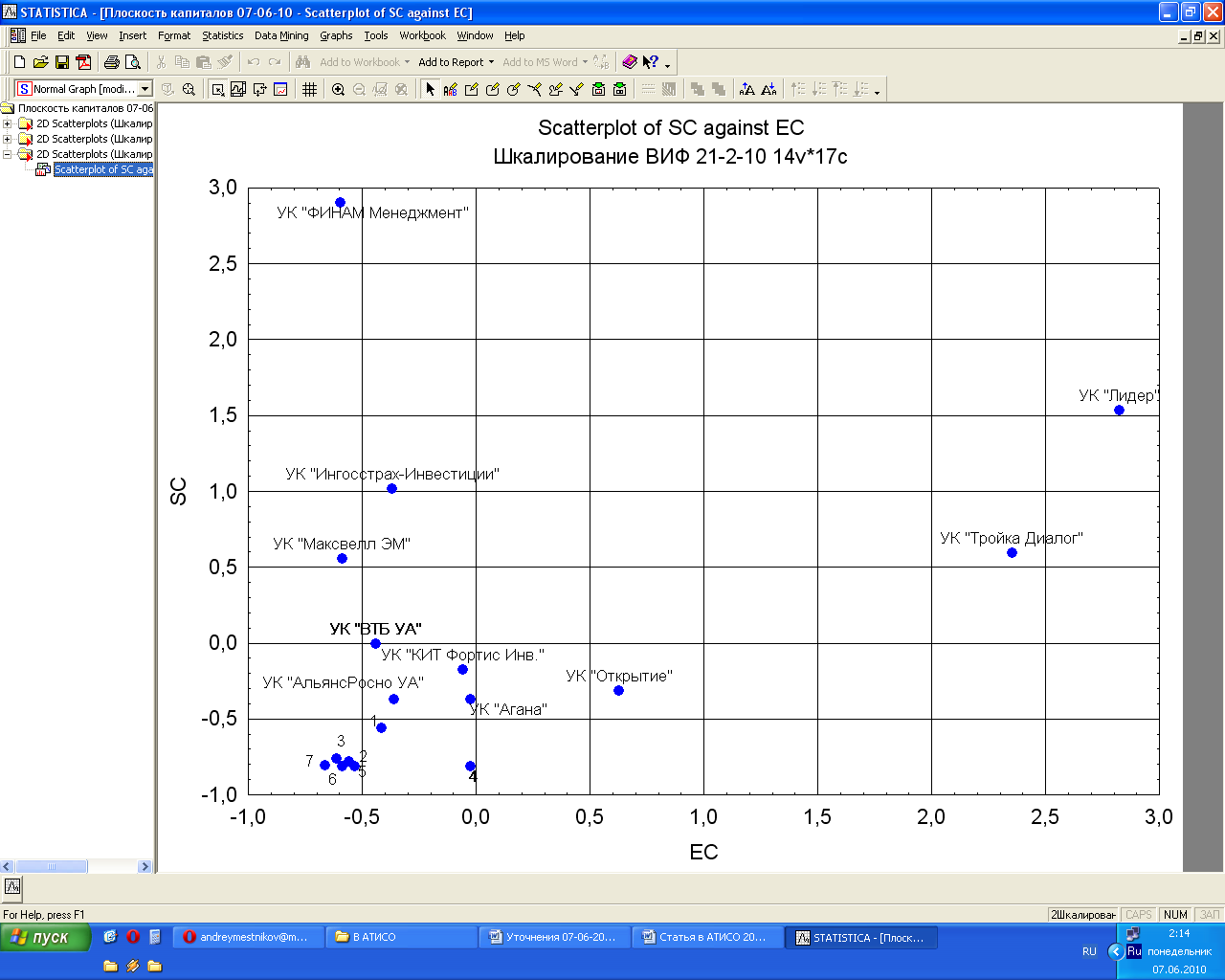Click the PDF export icon
Screen dimensions: 1225x980
pyautogui.click(x=84, y=62)
